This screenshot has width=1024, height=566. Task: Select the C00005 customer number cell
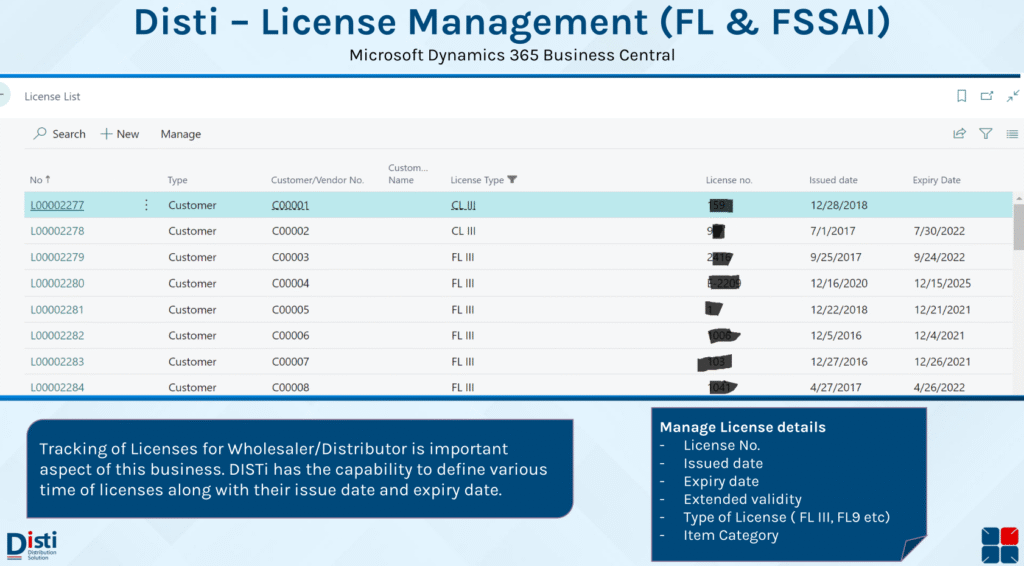tap(290, 309)
